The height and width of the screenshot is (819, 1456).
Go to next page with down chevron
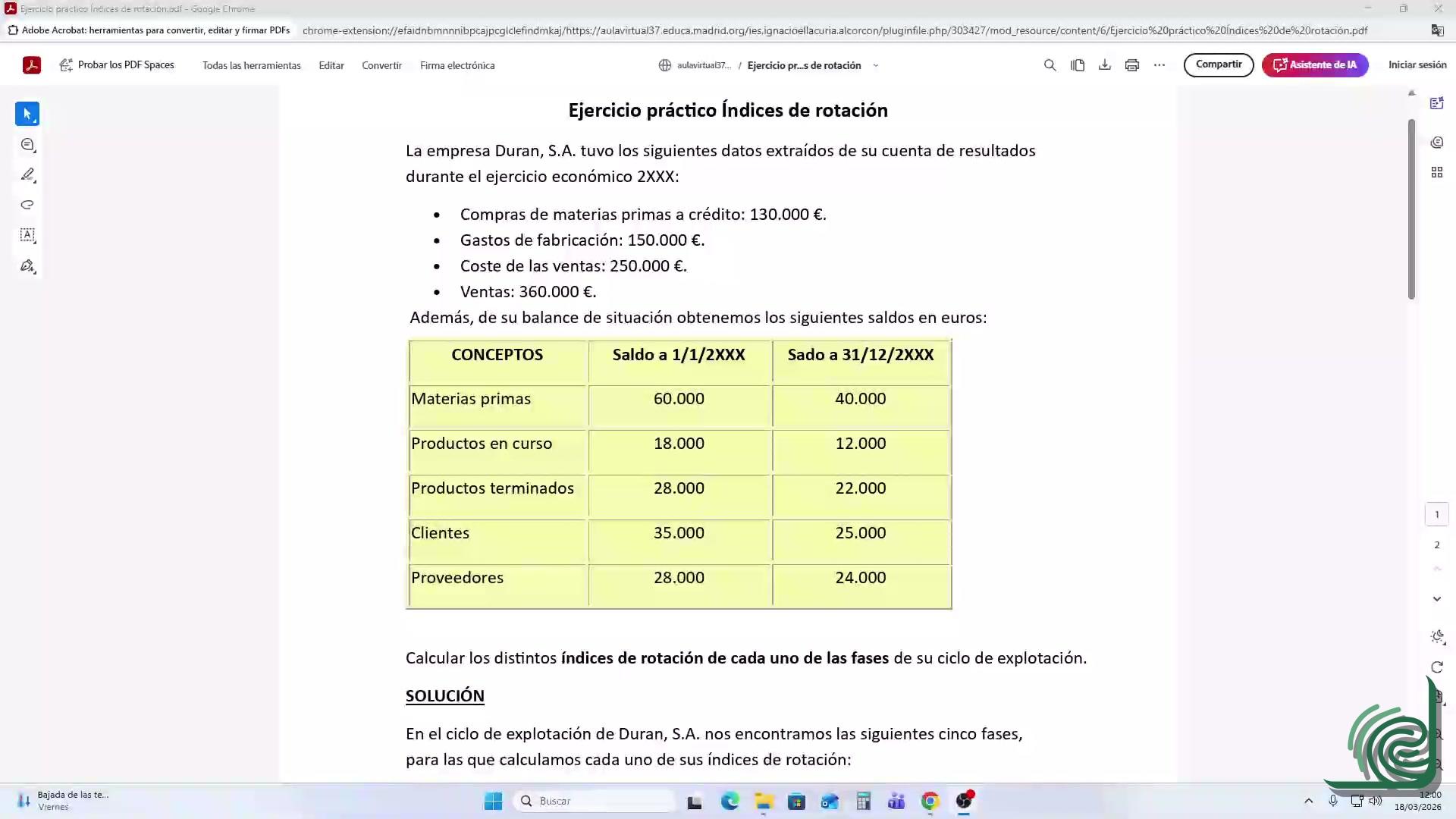tap(1436, 599)
